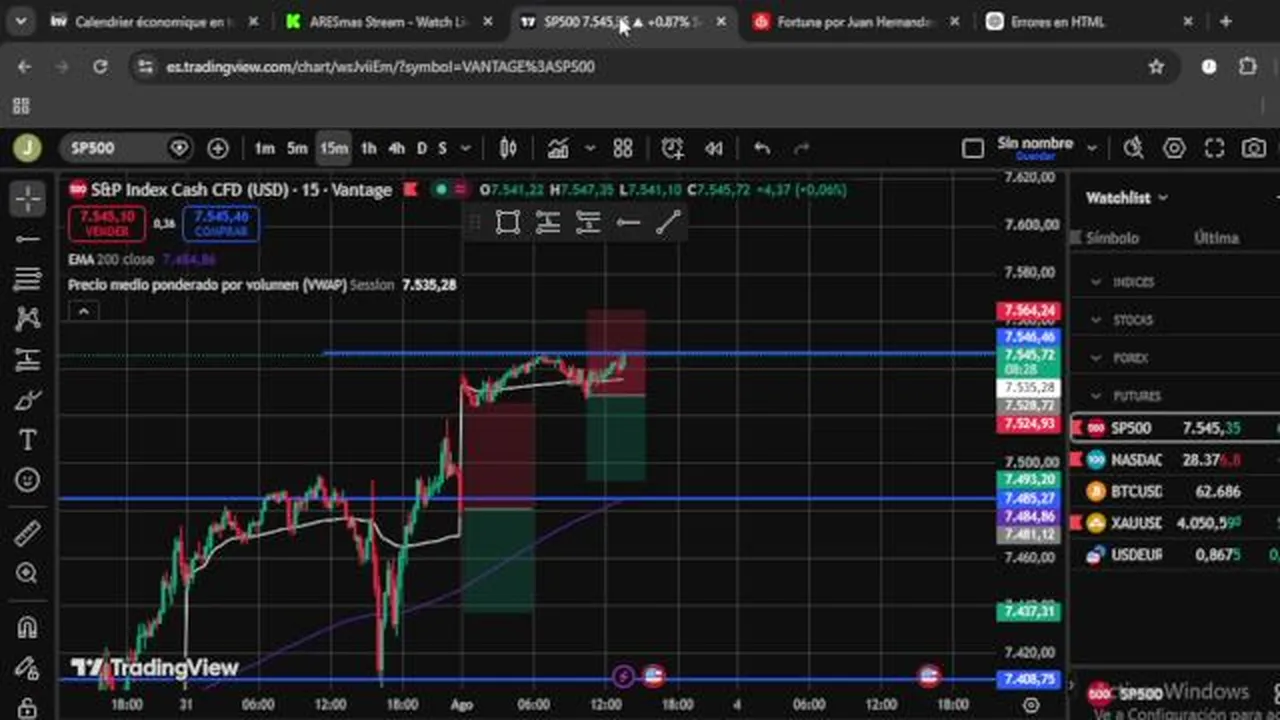
Task: Select NASDAC in the watchlist
Action: 1175,460
